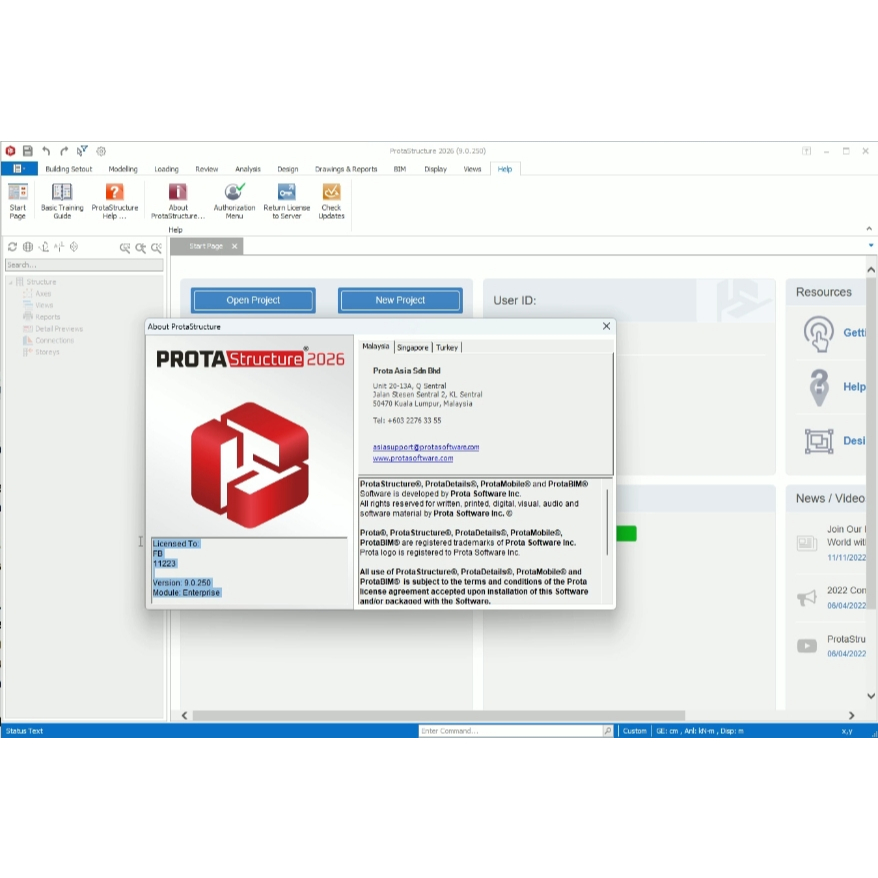Select Reports in the structure tree
Image resolution: width=878 pixels, height=878 pixels.
coord(48,317)
